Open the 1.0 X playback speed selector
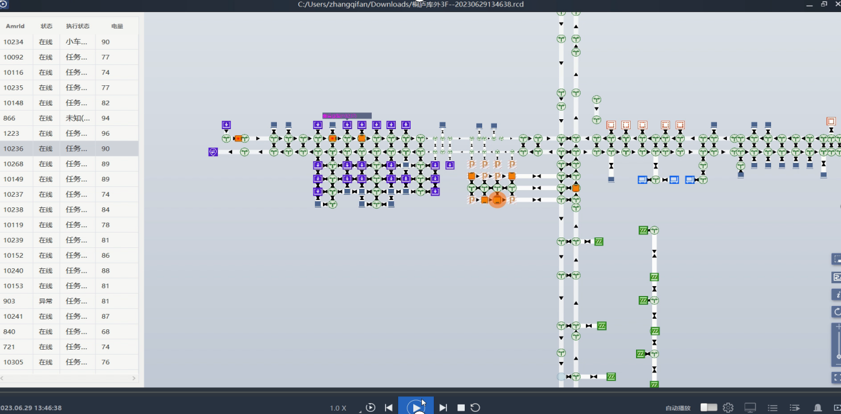This screenshot has height=414, width=841. [338, 408]
